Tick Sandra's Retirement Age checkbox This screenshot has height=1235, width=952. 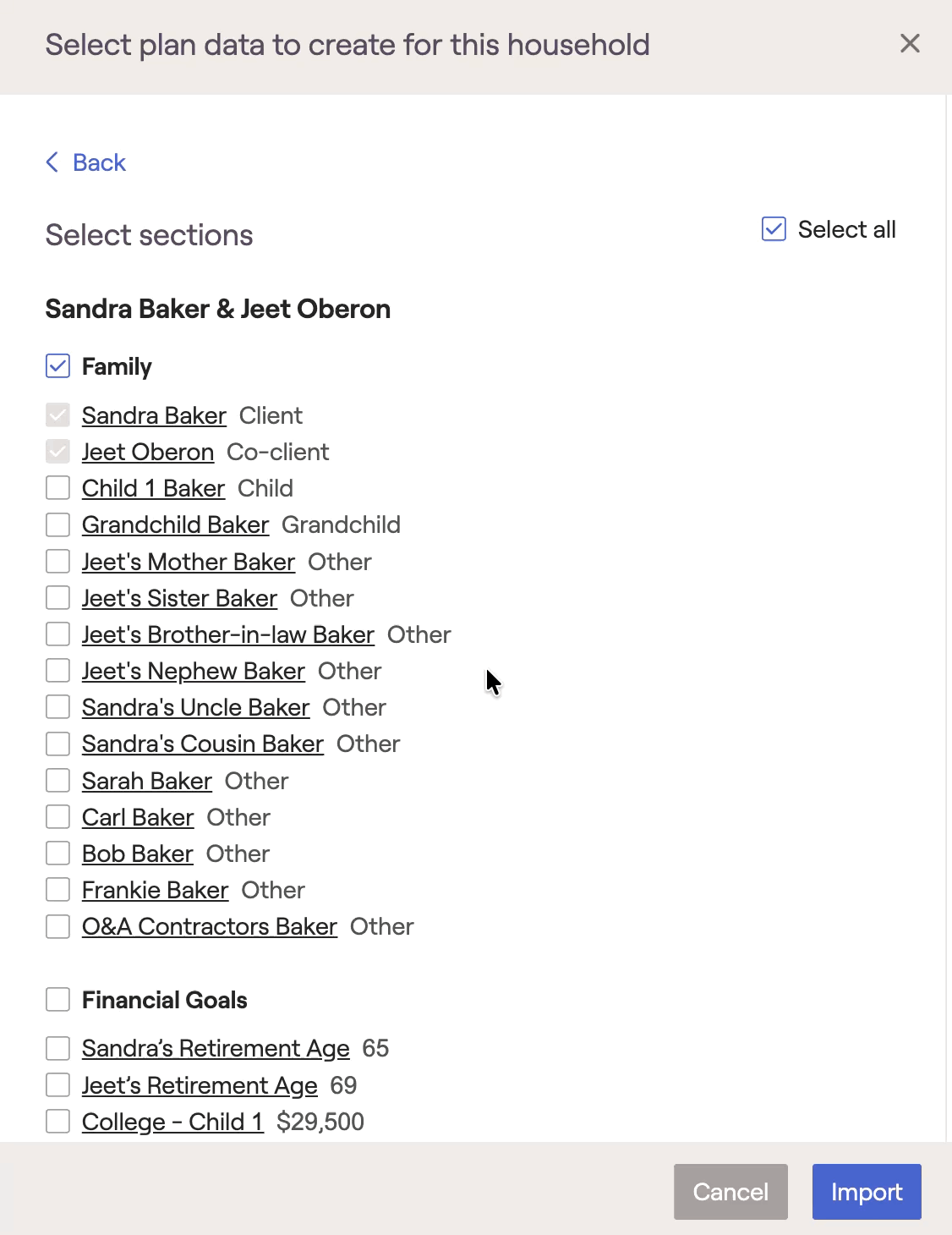(x=57, y=1048)
